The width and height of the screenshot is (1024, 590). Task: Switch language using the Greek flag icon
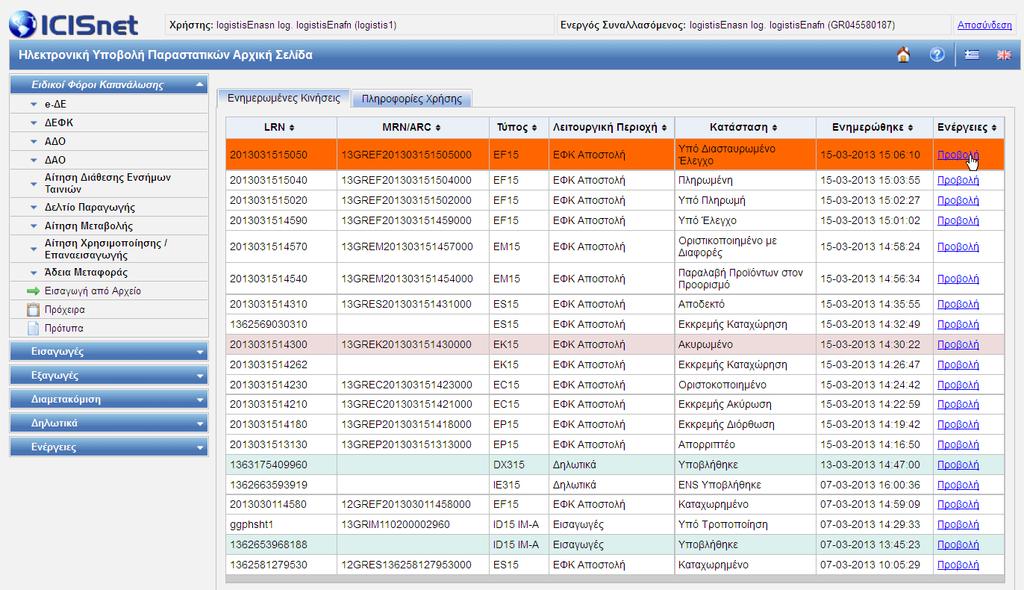pos(972,55)
